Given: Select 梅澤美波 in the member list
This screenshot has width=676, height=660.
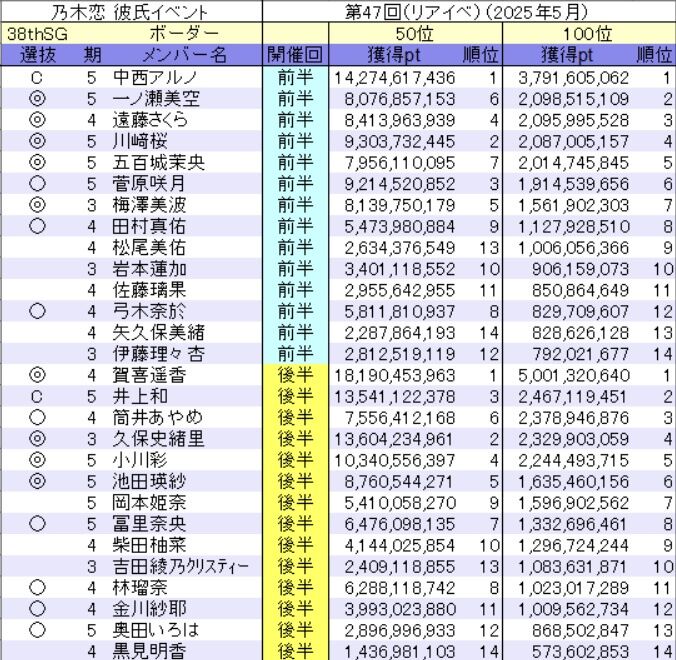Looking at the screenshot, I should 149,205.
